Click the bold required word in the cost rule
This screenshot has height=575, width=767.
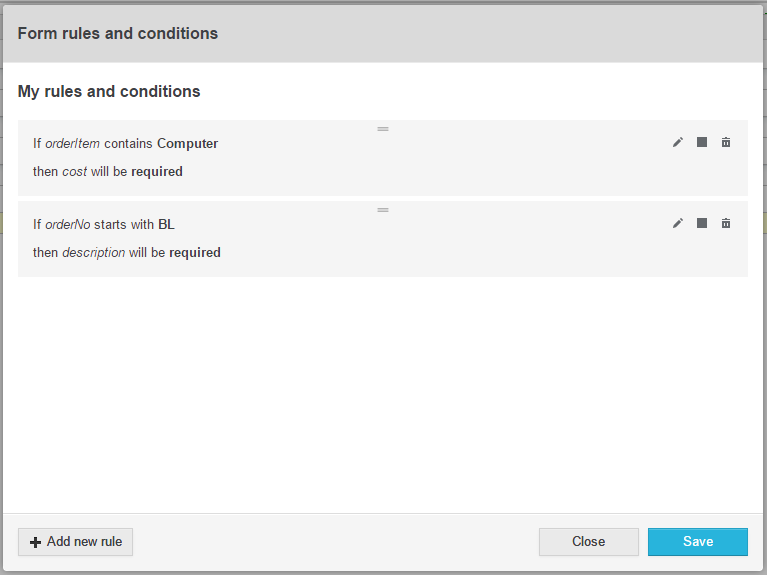pos(157,172)
